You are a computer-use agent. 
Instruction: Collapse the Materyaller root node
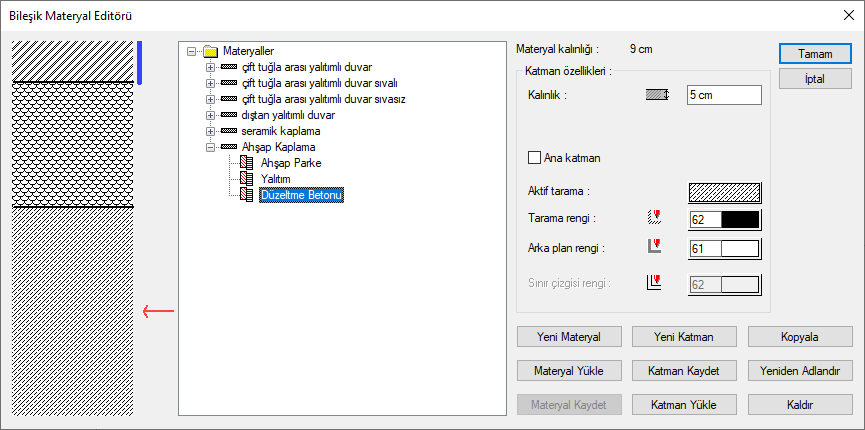point(191,51)
